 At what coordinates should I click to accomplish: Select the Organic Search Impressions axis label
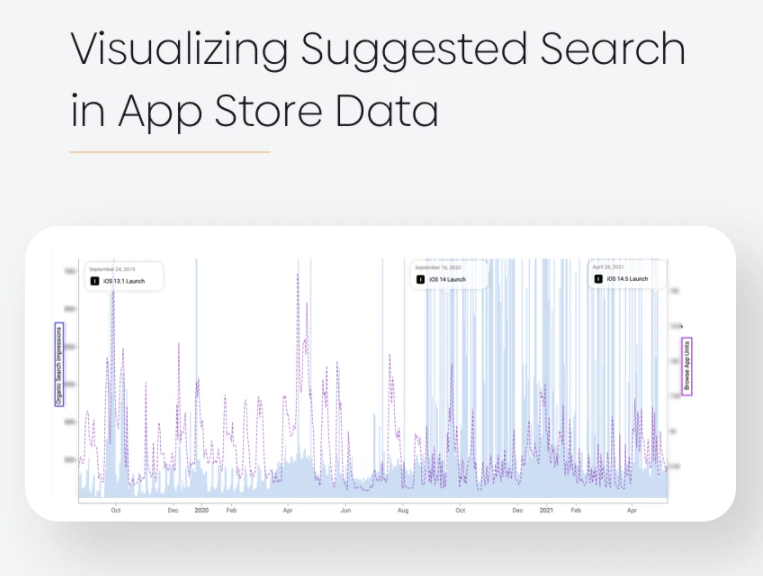[x=59, y=364]
